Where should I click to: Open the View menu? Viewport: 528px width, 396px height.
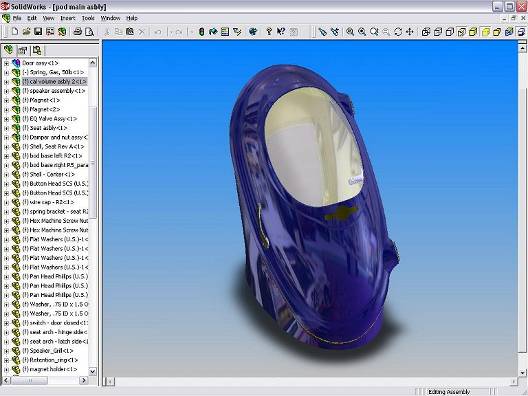[48, 18]
